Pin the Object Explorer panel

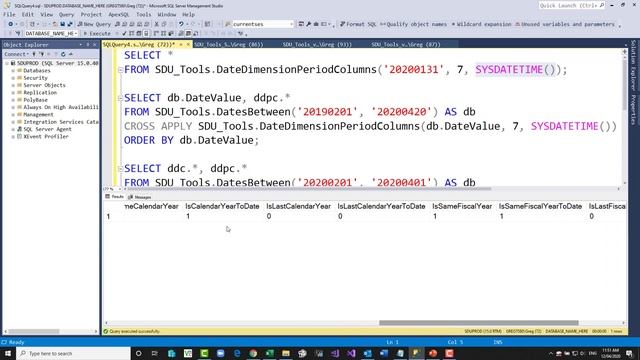[x=87, y=44]
